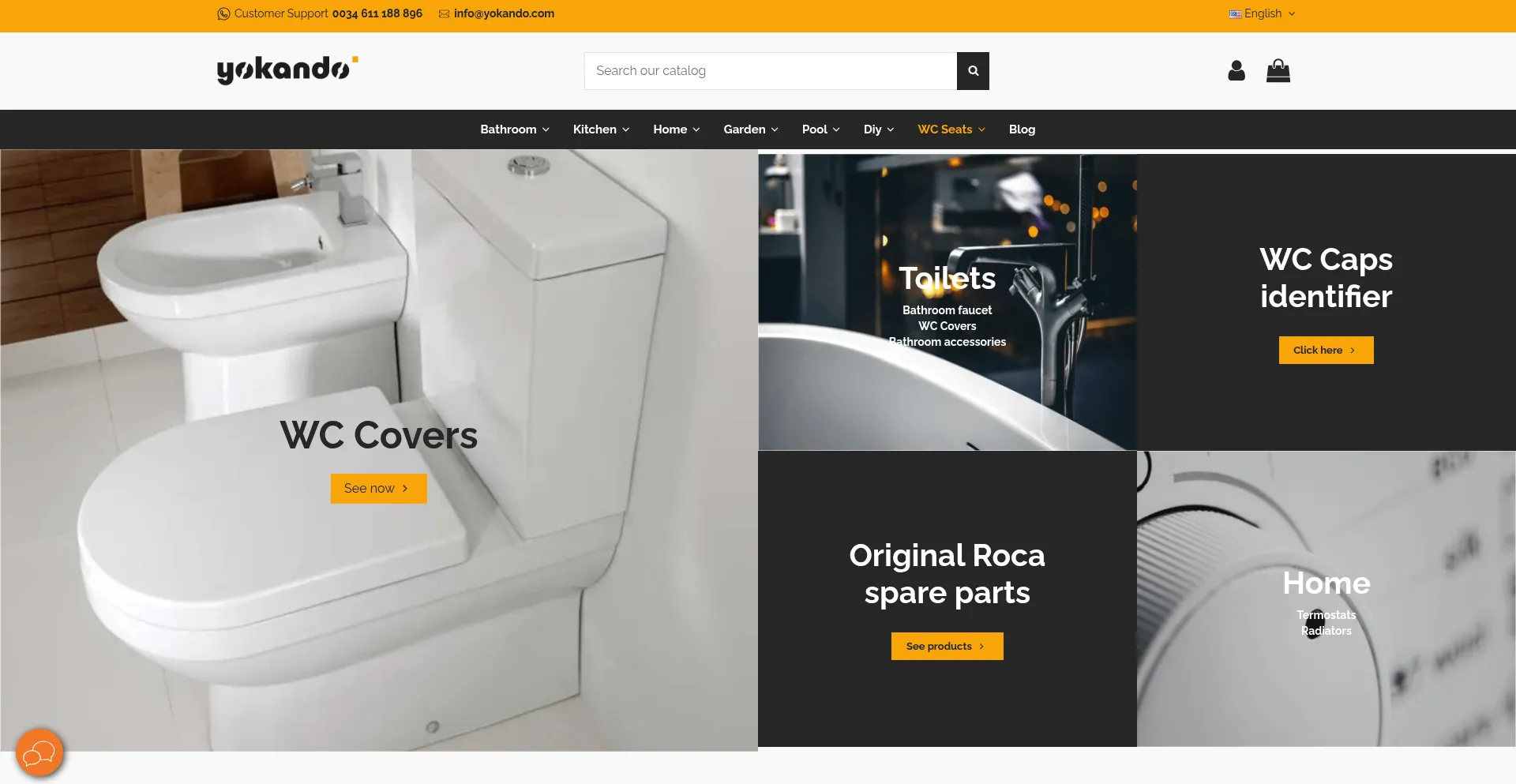Open the Pool navigation menu
The image size is (1516, 784).
tap(820, 129)
